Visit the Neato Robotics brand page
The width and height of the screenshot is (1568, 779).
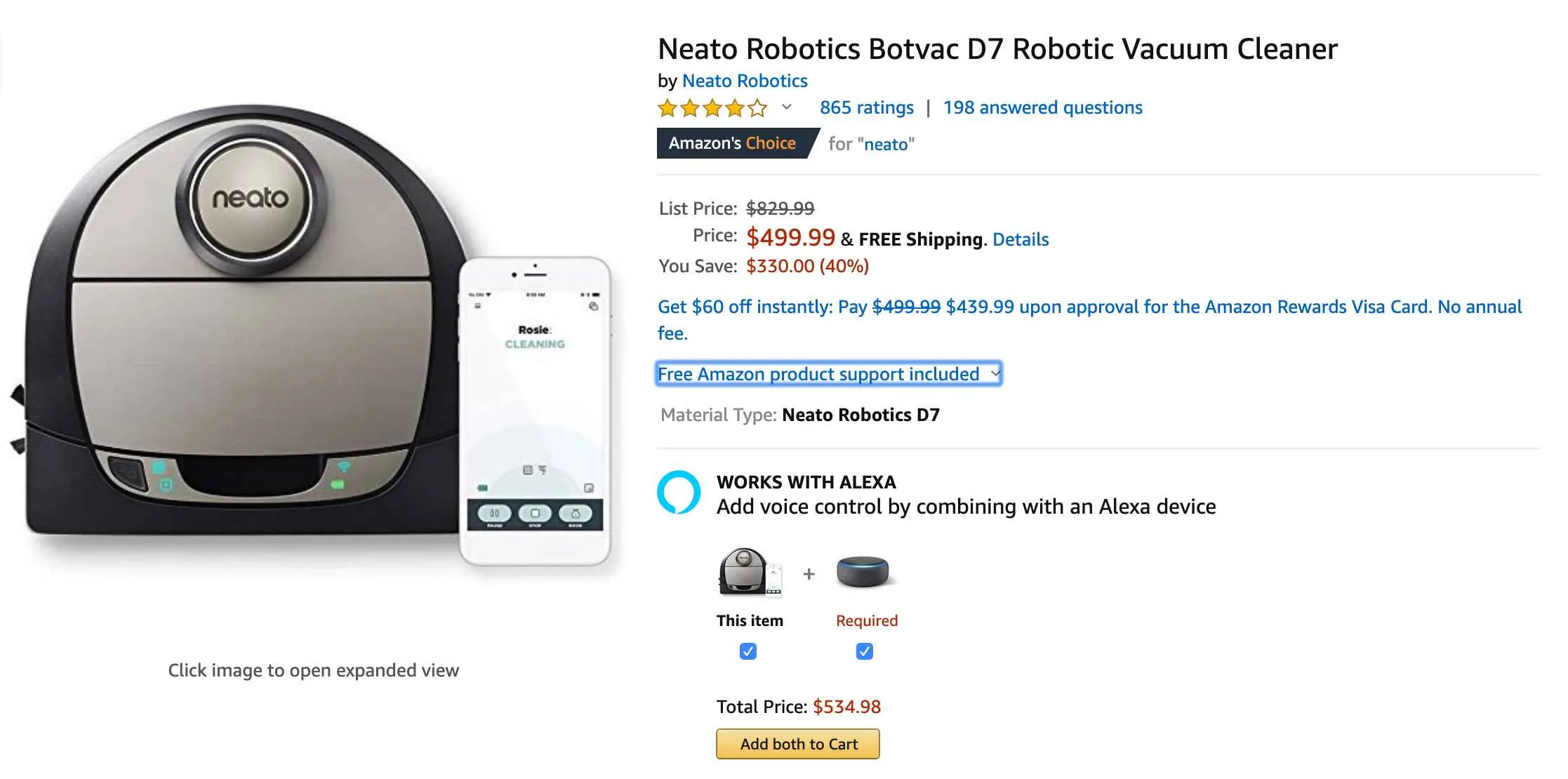pos(745,81)
